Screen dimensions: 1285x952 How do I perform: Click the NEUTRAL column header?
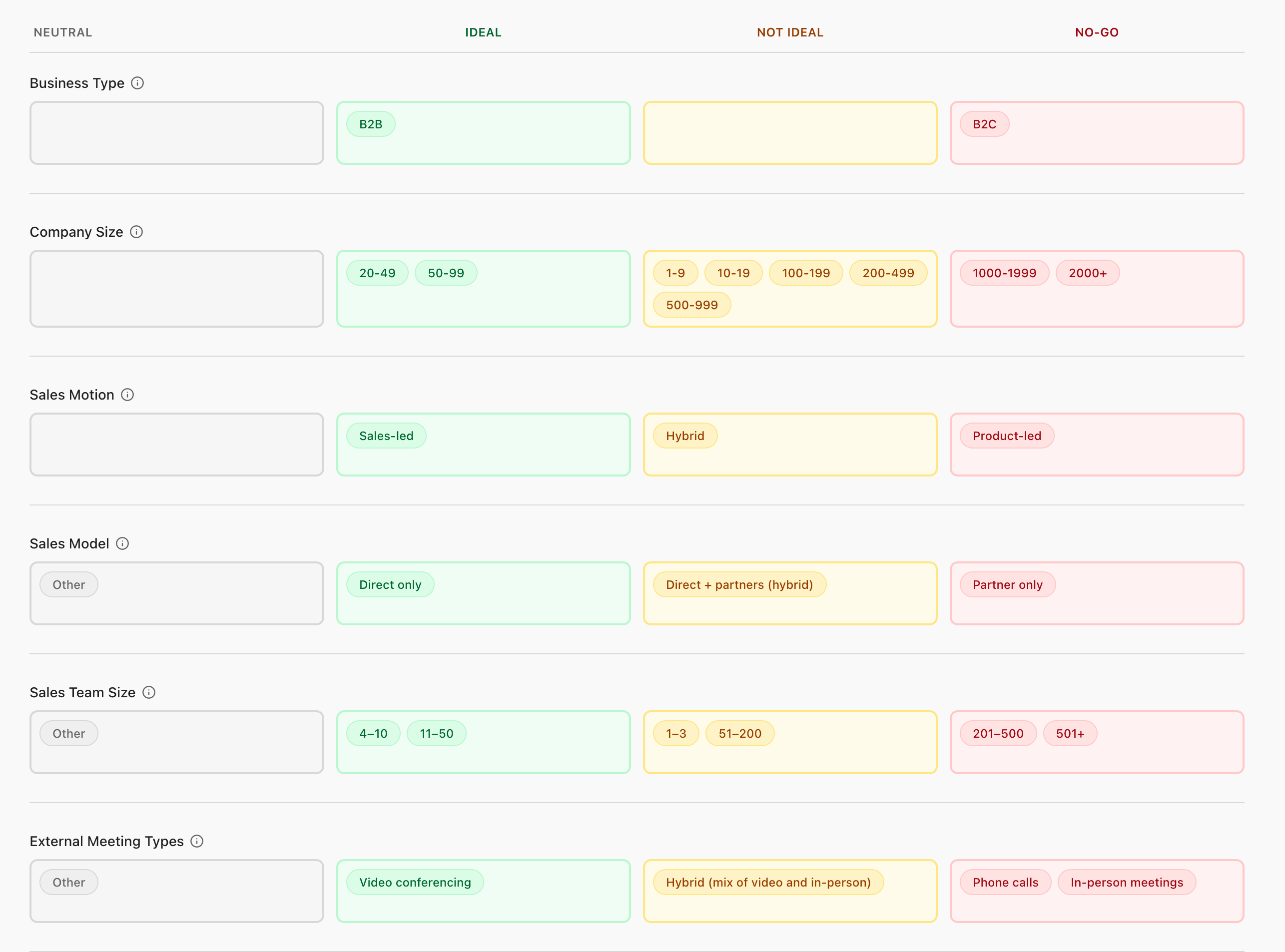coord(63,32)
